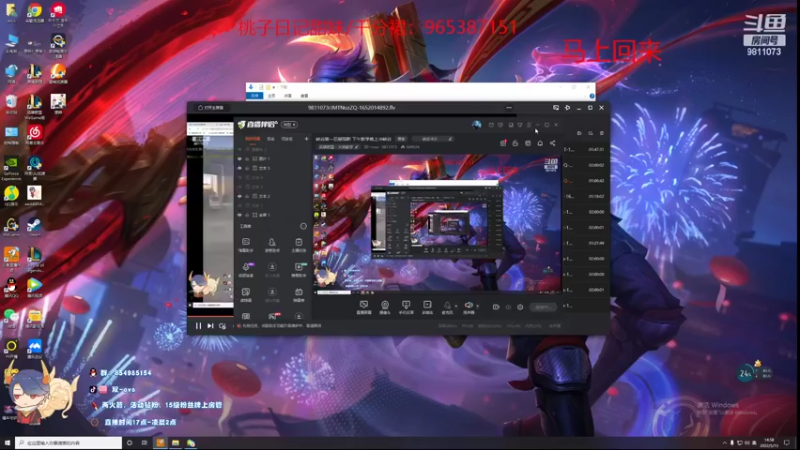
Task: Mute the speaker in the streaming app
Action: coord(468,307)
